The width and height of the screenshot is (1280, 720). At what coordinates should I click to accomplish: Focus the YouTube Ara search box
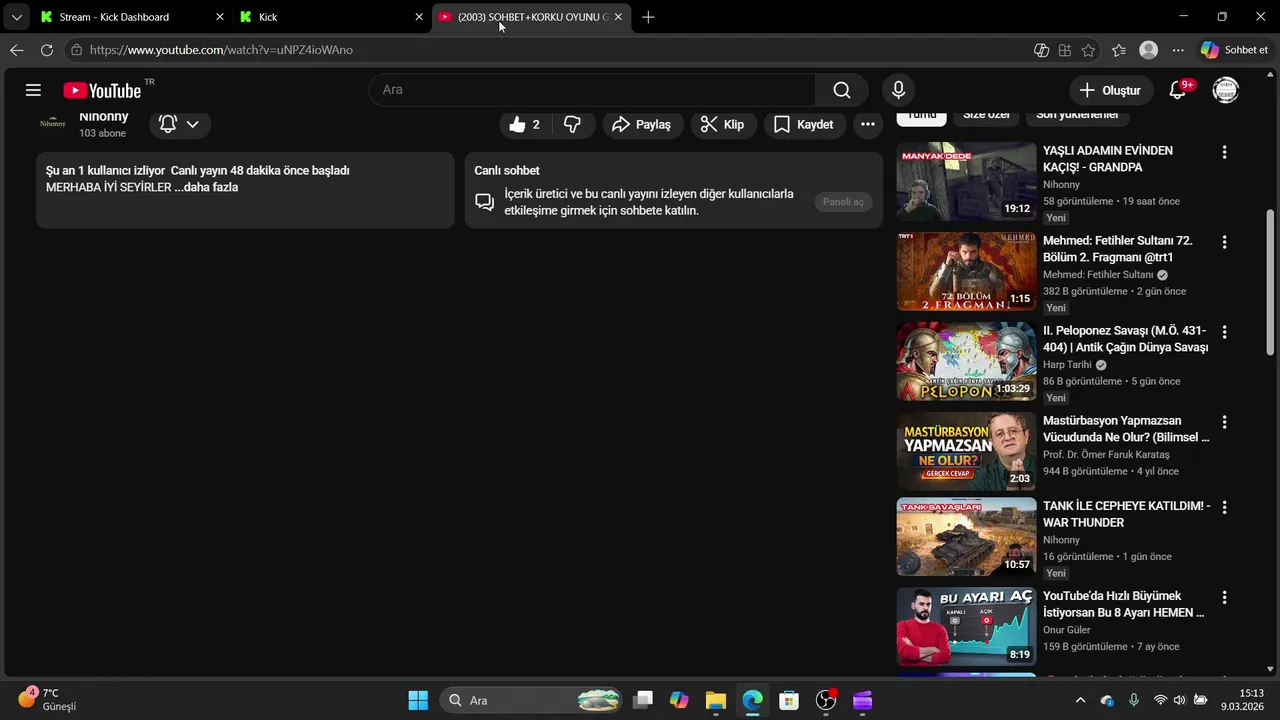(x=592, y=90)
